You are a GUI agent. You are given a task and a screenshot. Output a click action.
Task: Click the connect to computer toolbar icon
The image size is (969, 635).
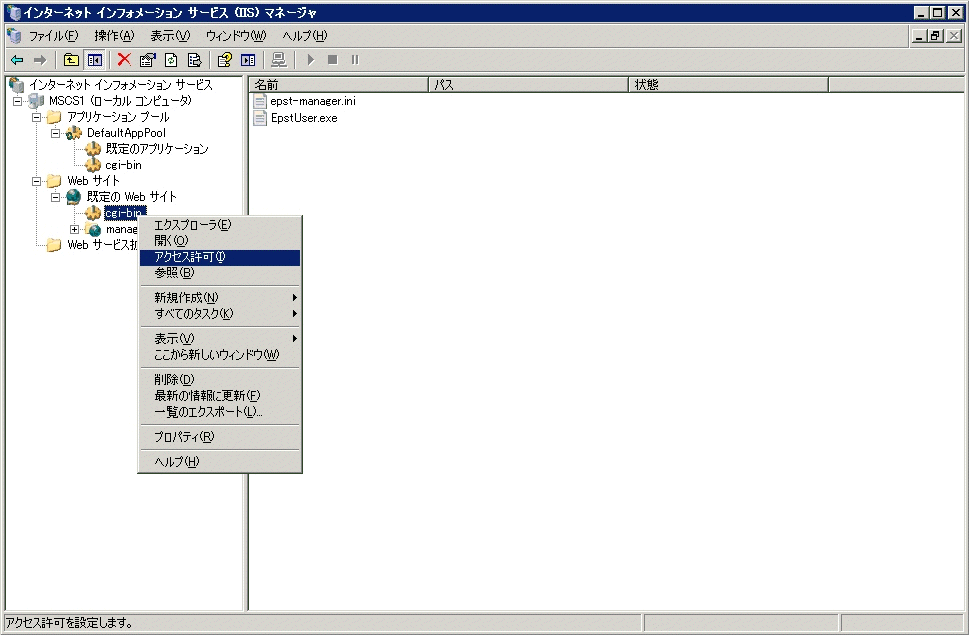tap(279, 60)
